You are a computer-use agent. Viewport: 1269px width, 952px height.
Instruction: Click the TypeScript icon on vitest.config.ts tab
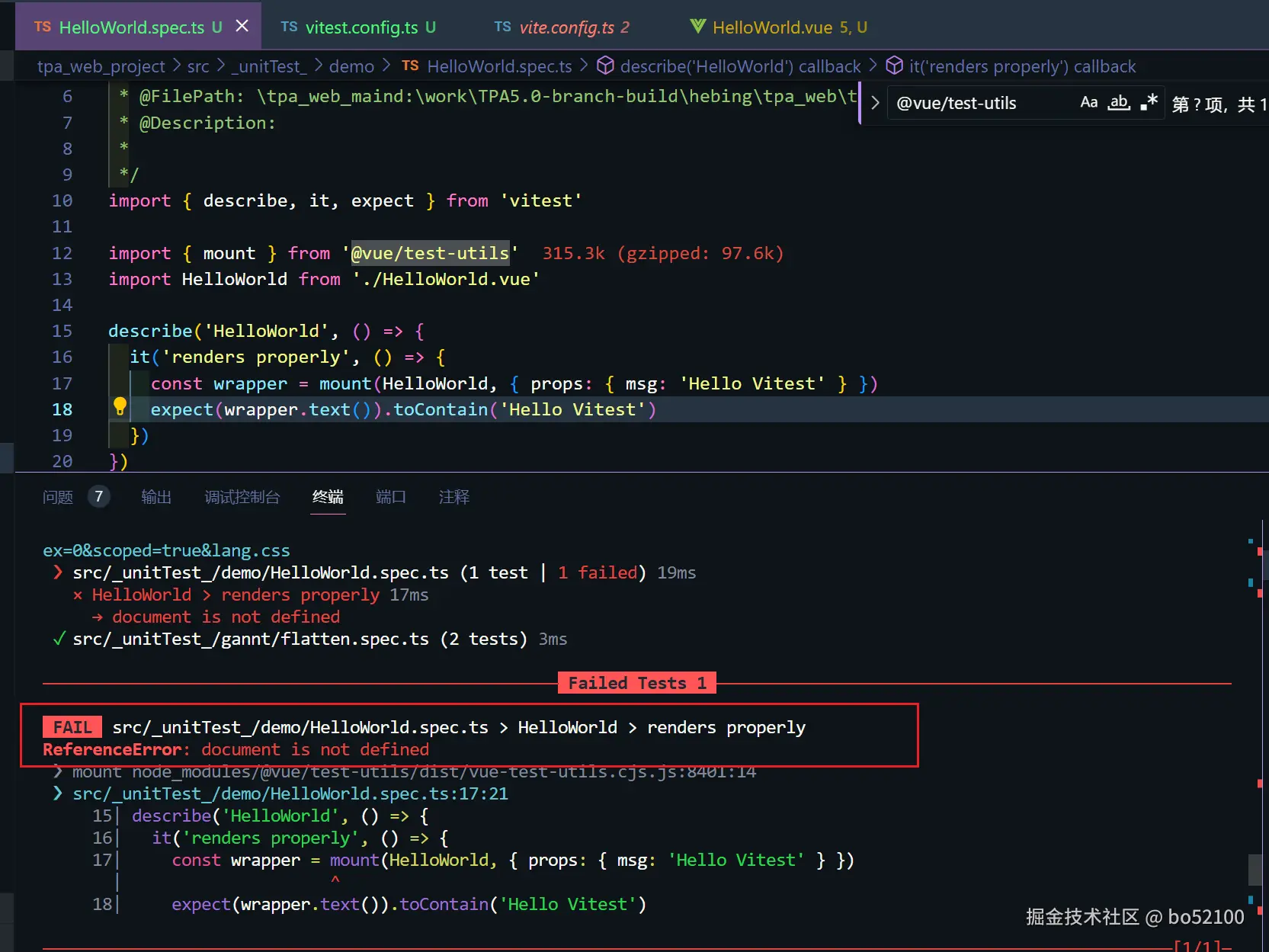pyautogui.click(x=289, y=27)
